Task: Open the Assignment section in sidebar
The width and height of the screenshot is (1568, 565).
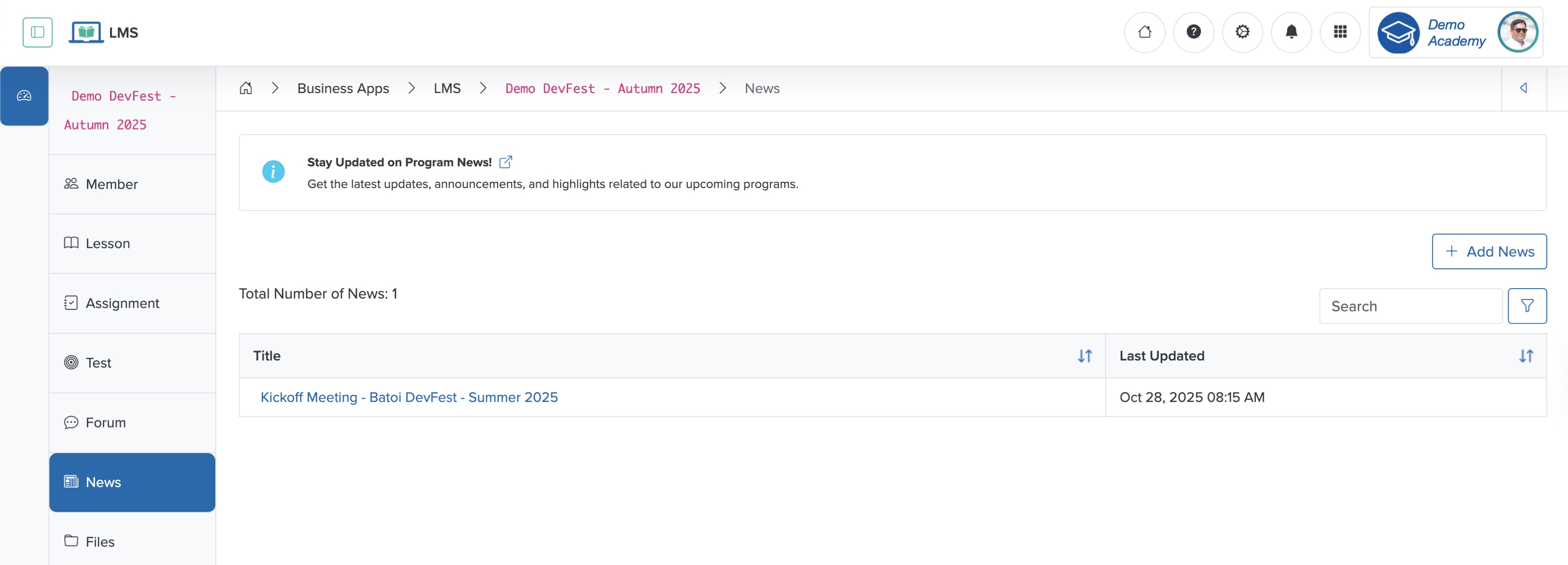Action: pos(122,303)
